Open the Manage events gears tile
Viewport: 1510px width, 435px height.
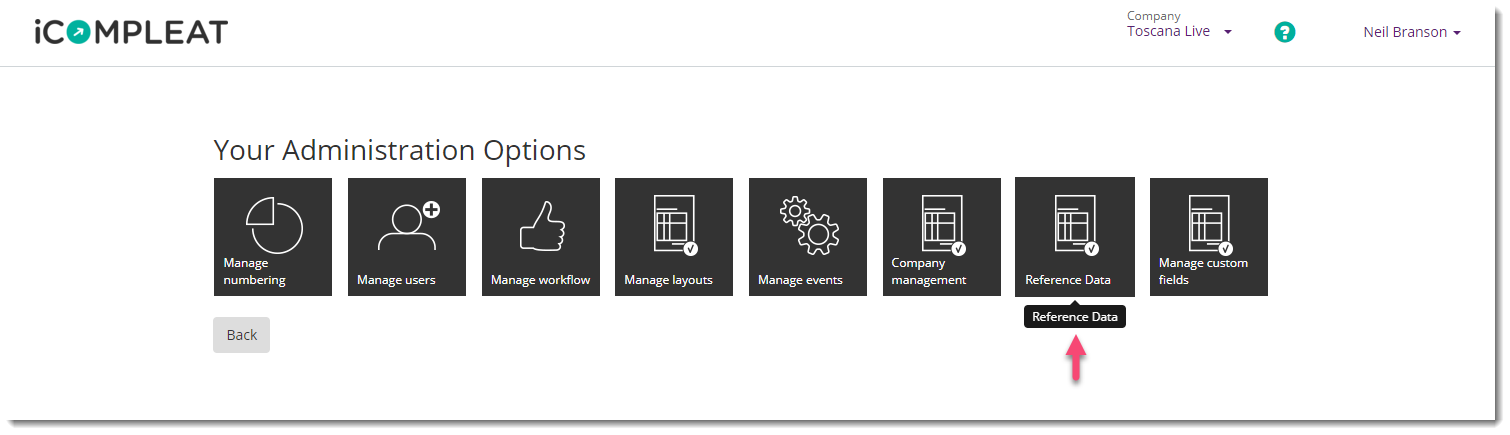(x=808, y=237)
